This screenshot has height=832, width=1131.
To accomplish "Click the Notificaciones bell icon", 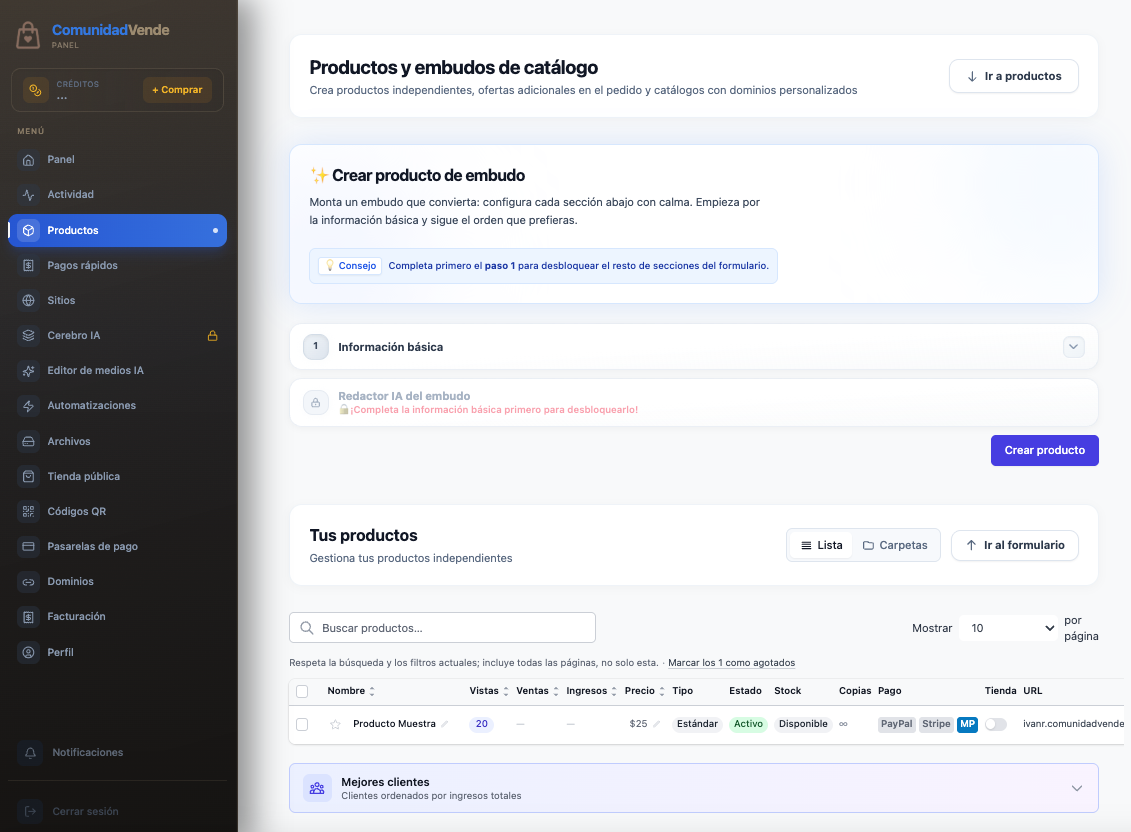I will 30,753.
